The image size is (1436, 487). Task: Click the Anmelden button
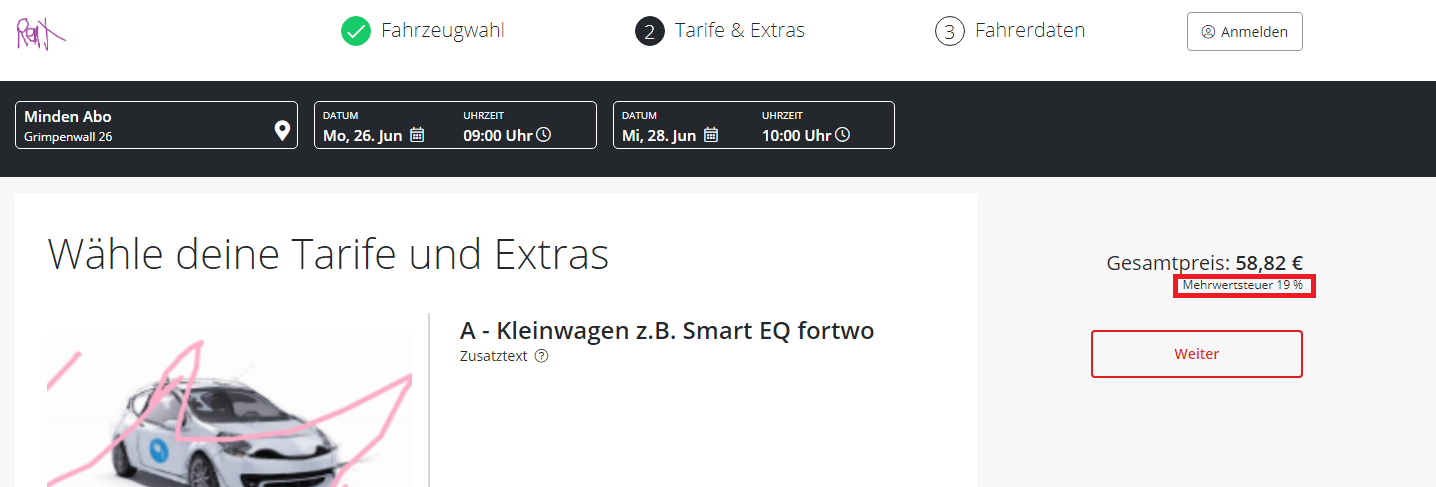1244,32
